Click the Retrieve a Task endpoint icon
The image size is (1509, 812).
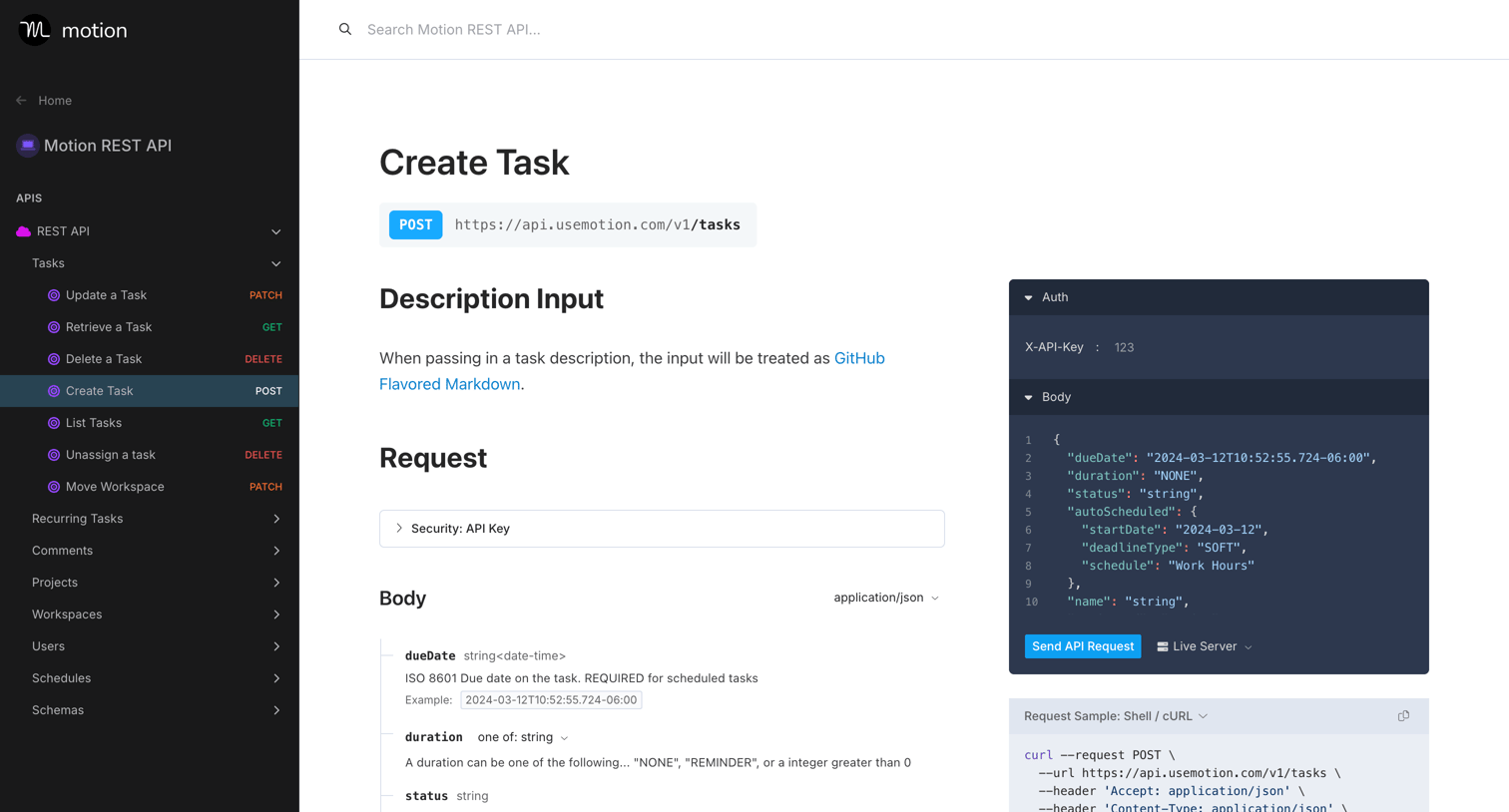54,327
